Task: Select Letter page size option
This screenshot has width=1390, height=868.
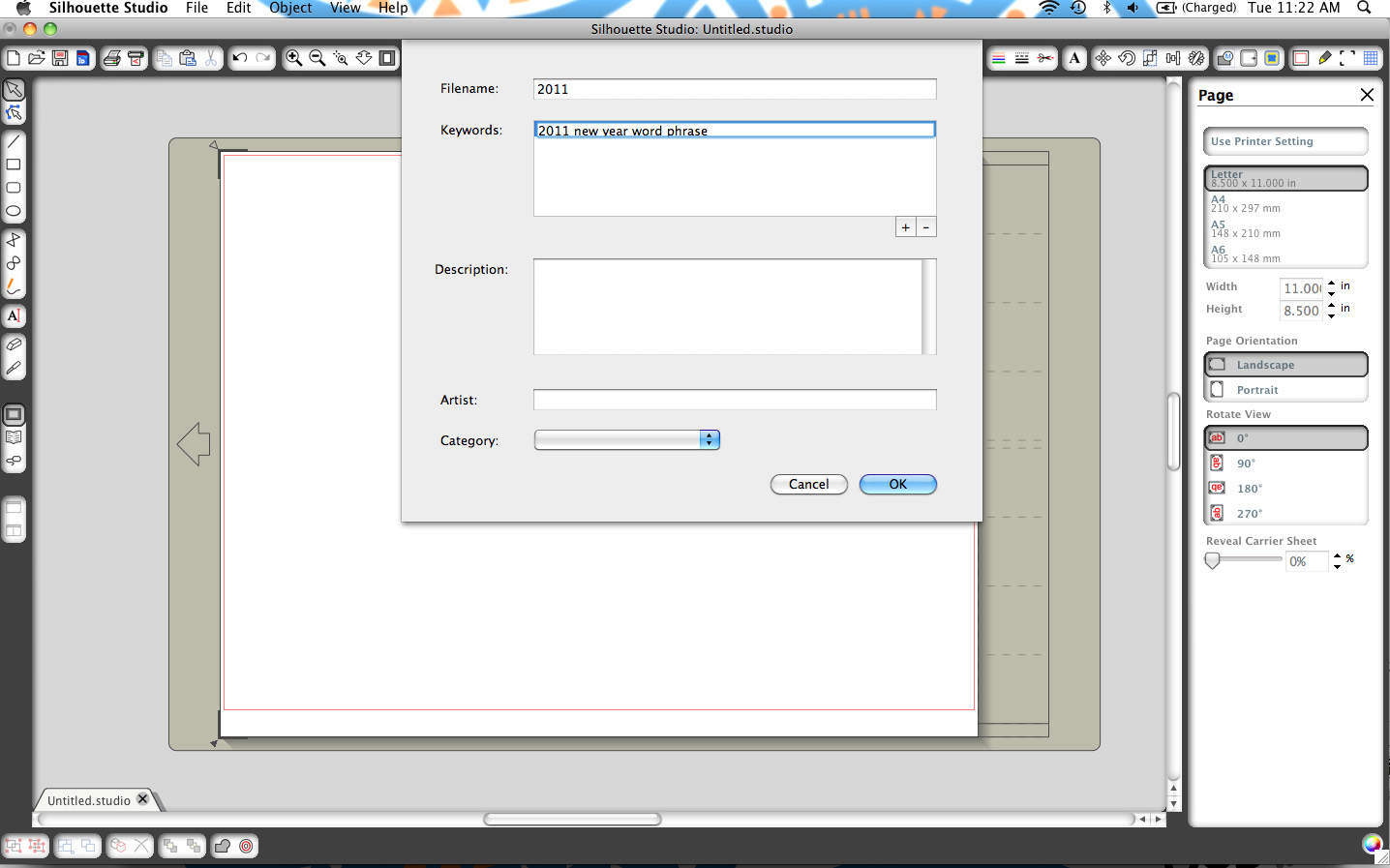Action: [x=1285, y=178]
